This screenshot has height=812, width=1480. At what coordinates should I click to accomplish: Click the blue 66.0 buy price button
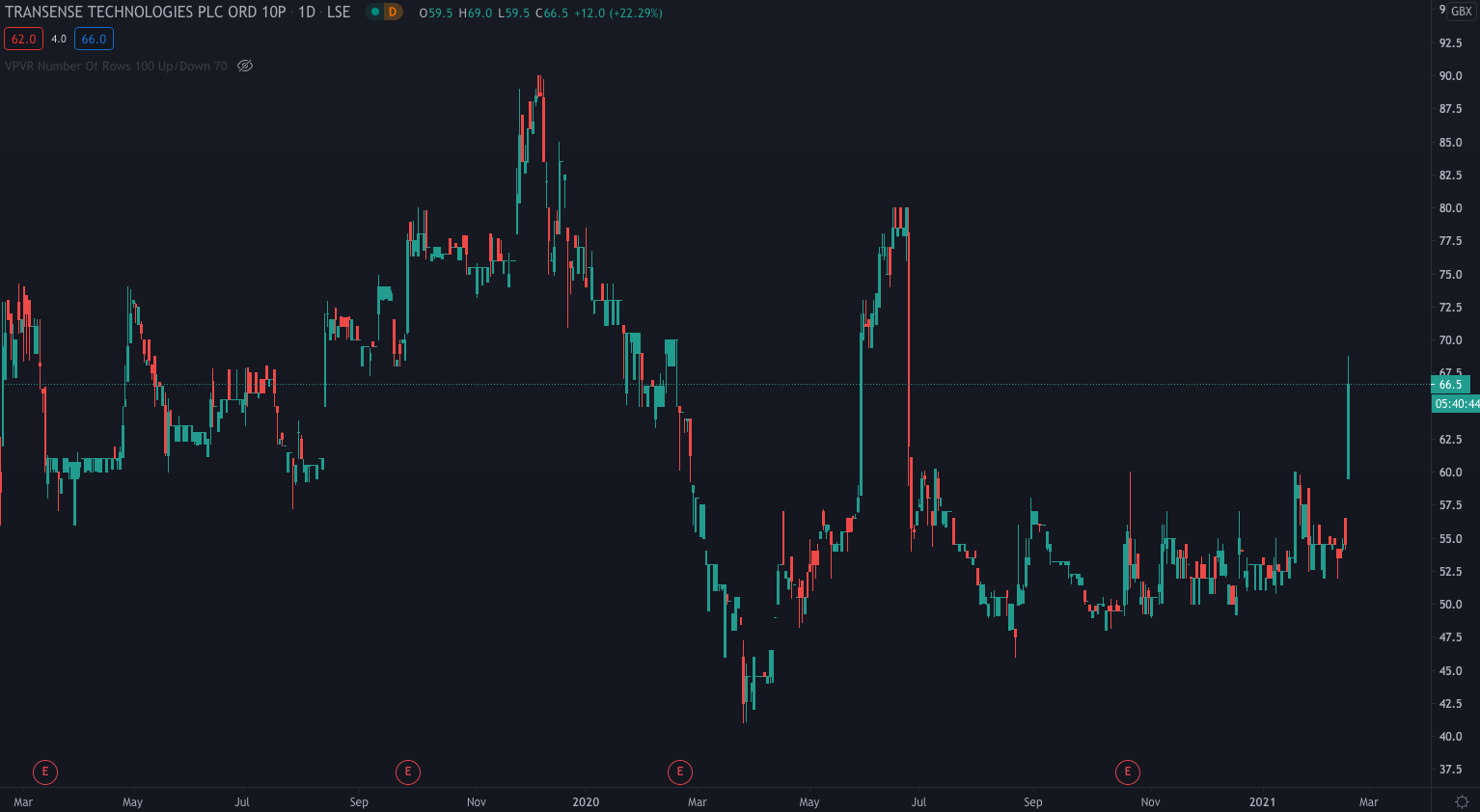pyautogui.click(x=94, y=39)
